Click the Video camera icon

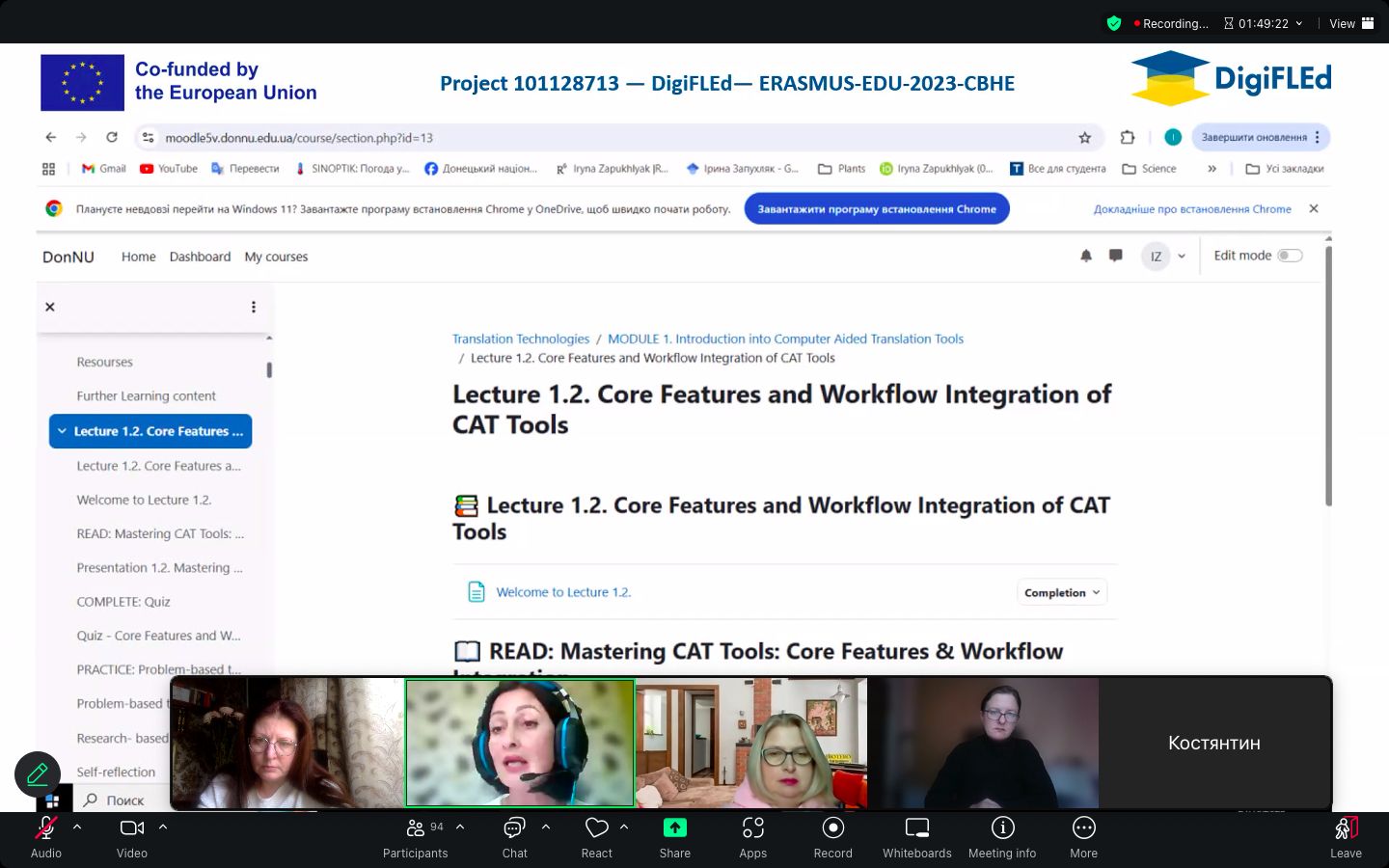pyautogui.click(x=131, y=829)
